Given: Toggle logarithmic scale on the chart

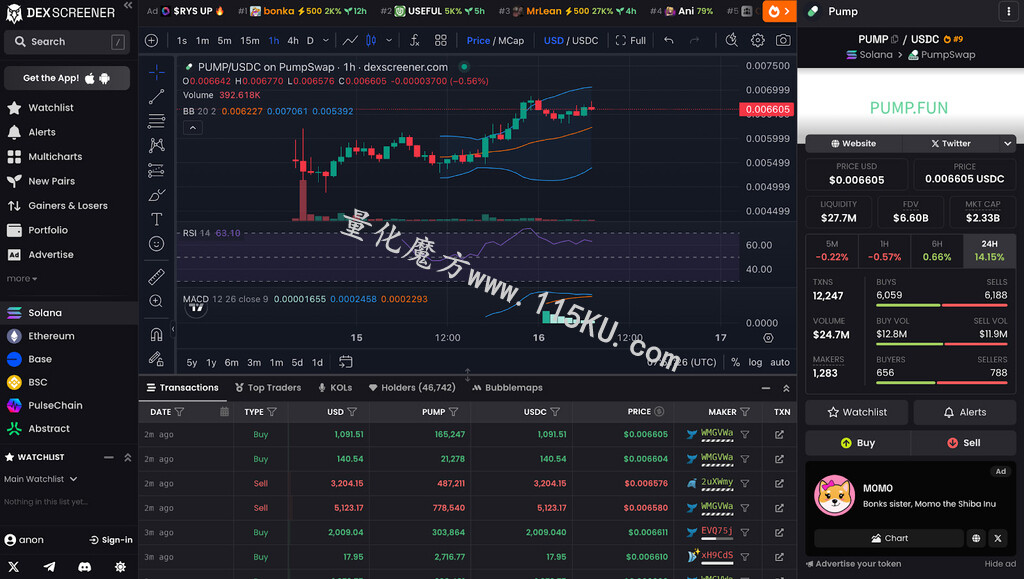Looking at the screenshot, I should (755, 362).
